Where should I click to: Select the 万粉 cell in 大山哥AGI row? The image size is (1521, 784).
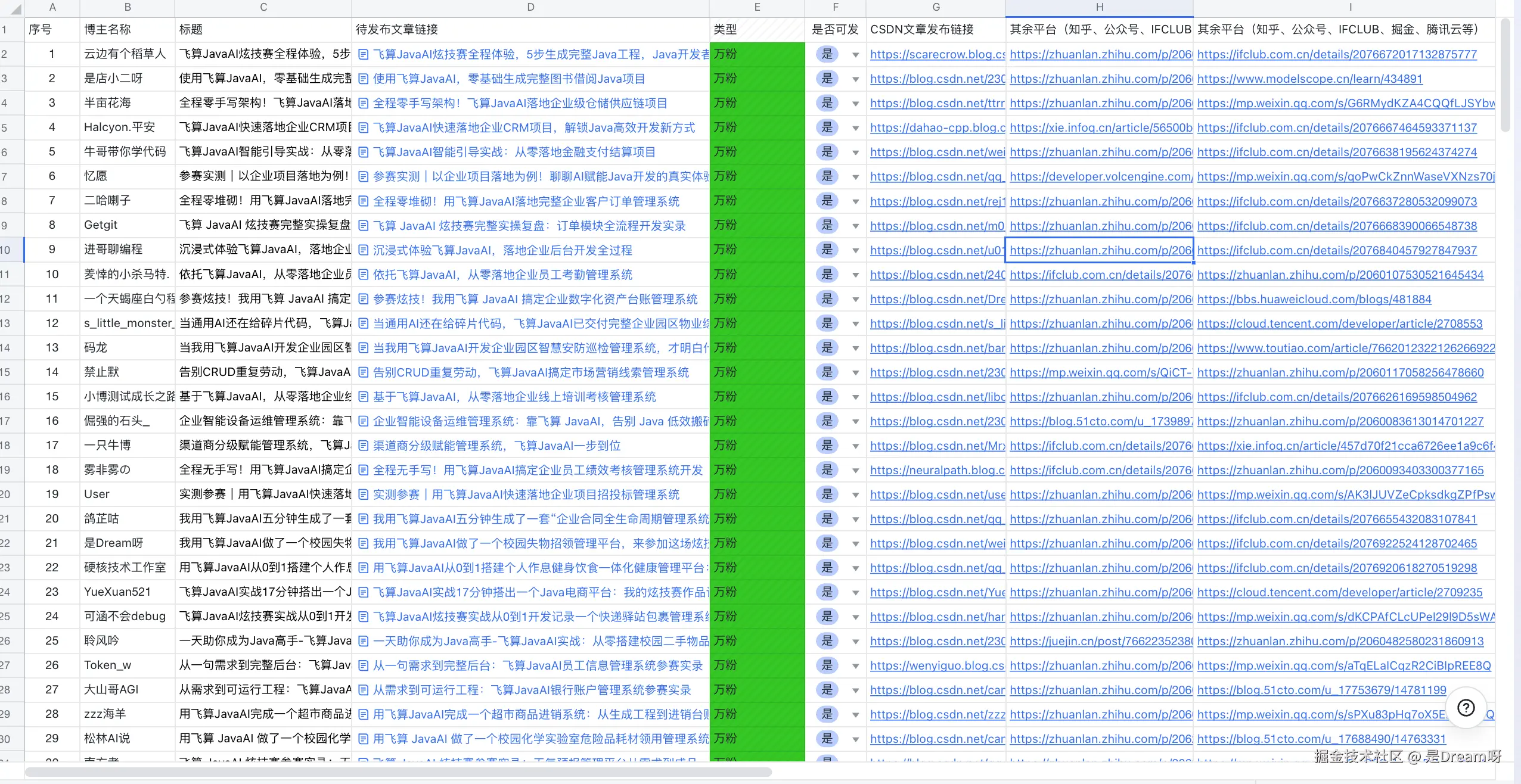pos(757,689)
